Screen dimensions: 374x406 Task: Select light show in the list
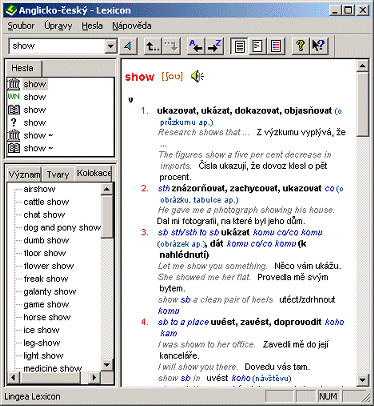pyautogui.click(x=43, y=356)
